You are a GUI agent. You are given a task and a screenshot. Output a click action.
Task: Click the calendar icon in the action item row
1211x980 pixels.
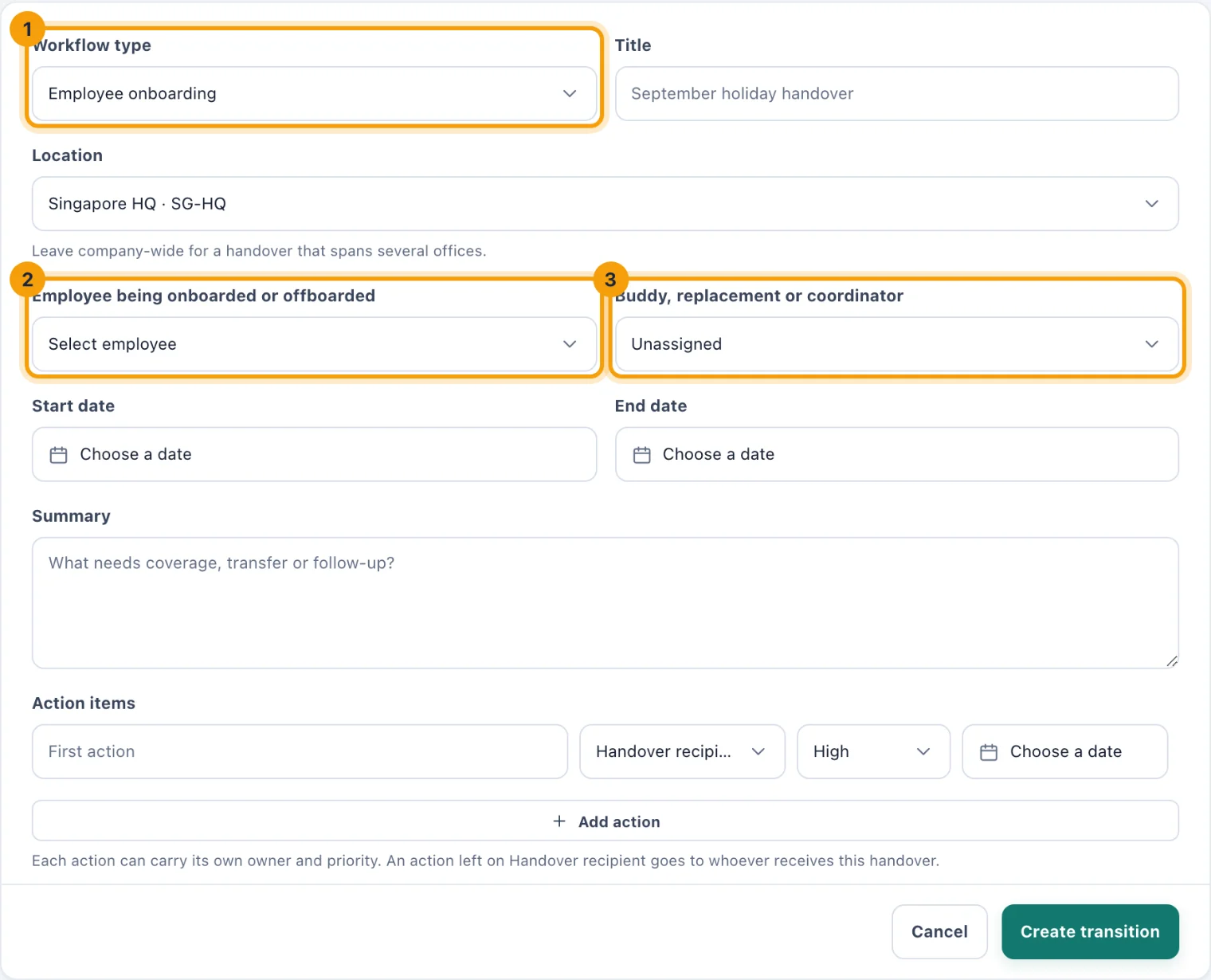coord(989,752)
